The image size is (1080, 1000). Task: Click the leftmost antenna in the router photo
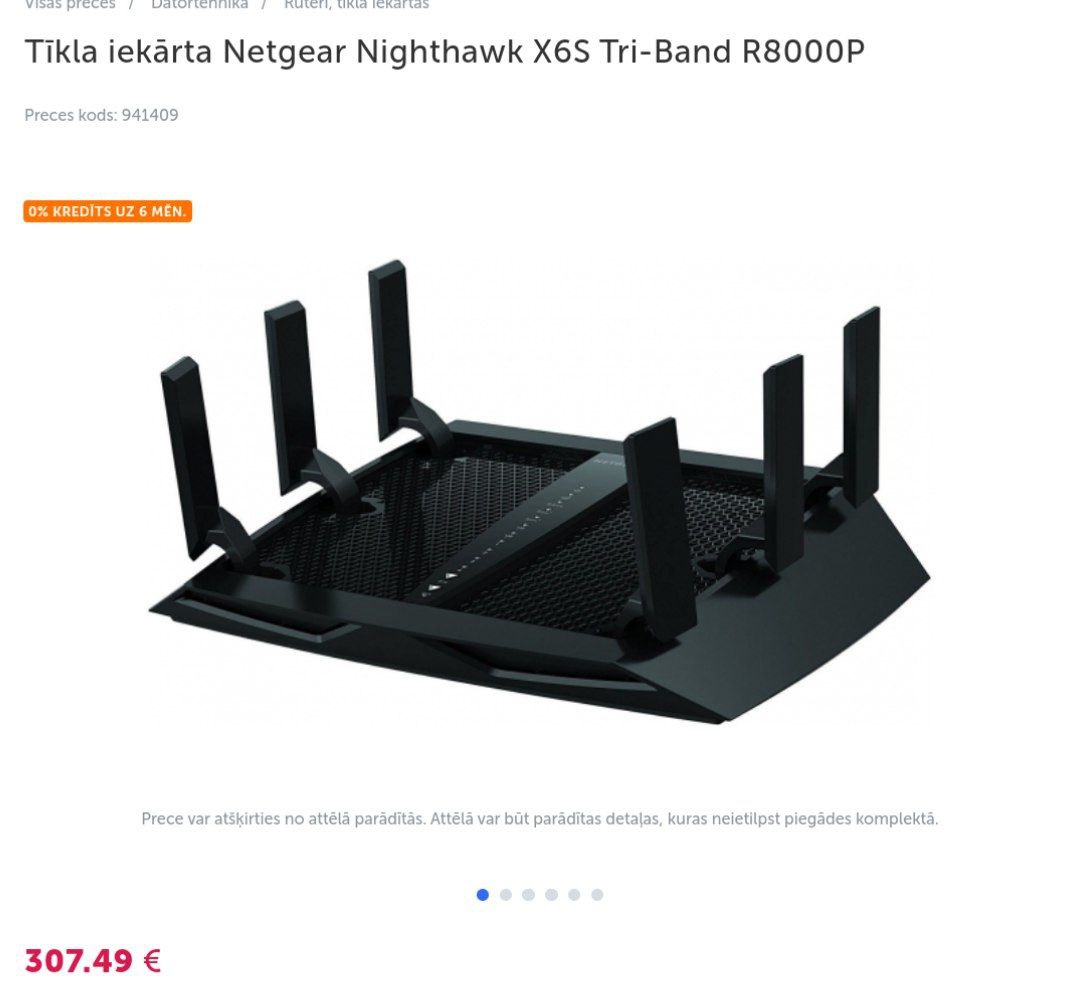tap(187, 456)
